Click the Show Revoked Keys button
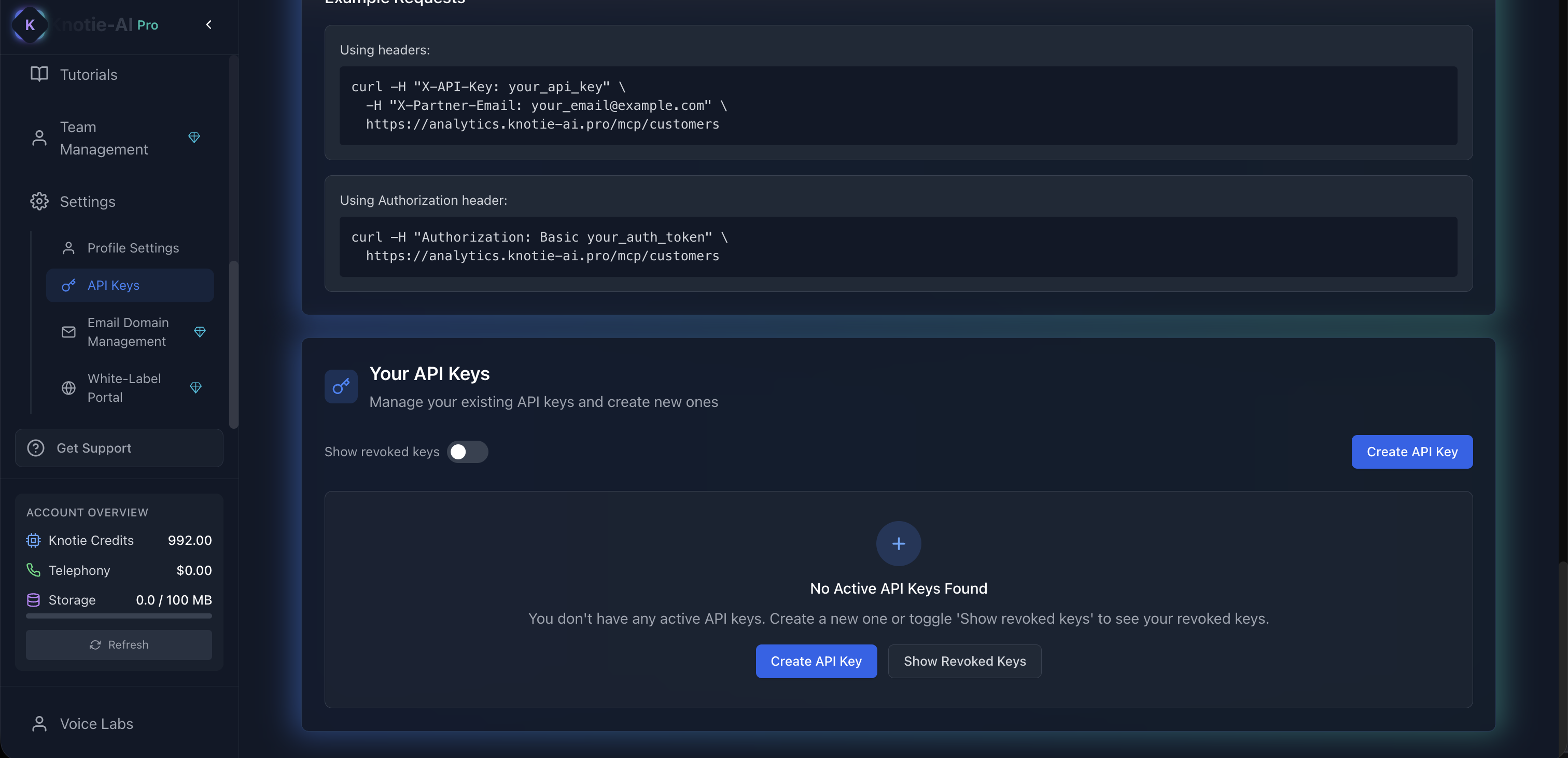The image size is (1568, 758). (964, 661)
